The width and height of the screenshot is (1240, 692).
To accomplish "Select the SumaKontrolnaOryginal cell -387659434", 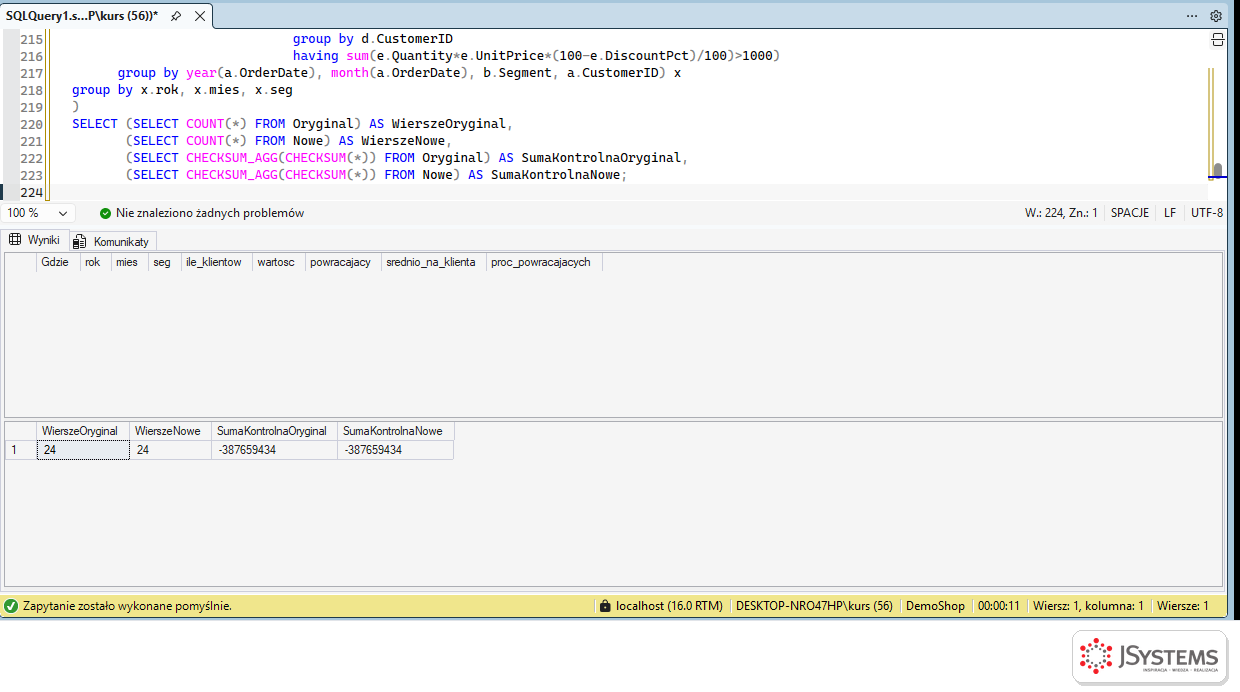I will point(275,450).
